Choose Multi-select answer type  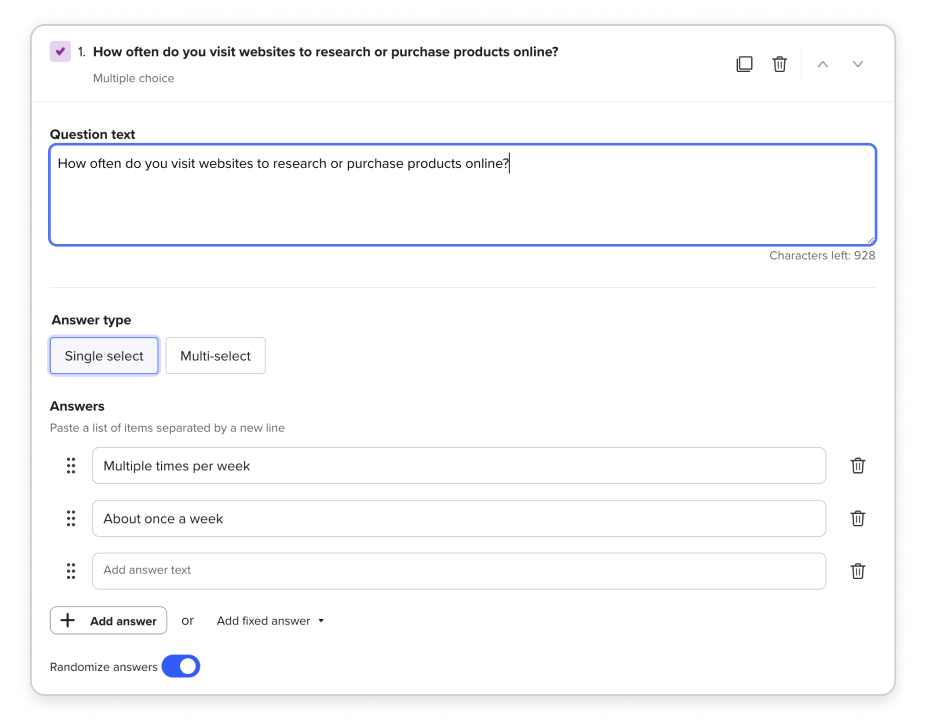point(215,356)
